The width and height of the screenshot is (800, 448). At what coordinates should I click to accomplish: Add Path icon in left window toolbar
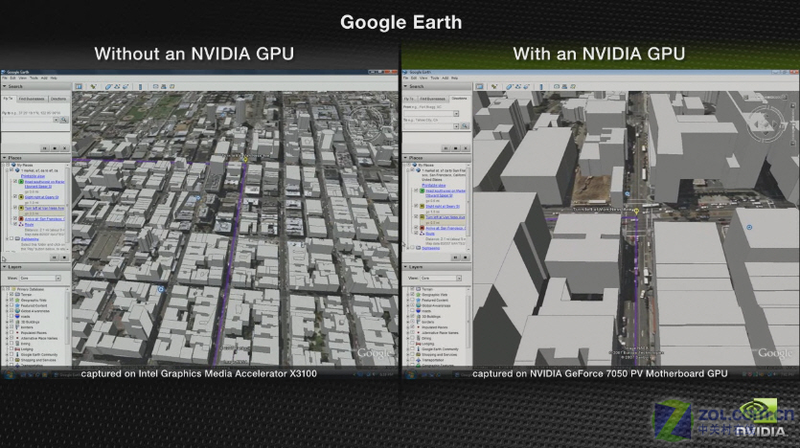tap(117, 87)
